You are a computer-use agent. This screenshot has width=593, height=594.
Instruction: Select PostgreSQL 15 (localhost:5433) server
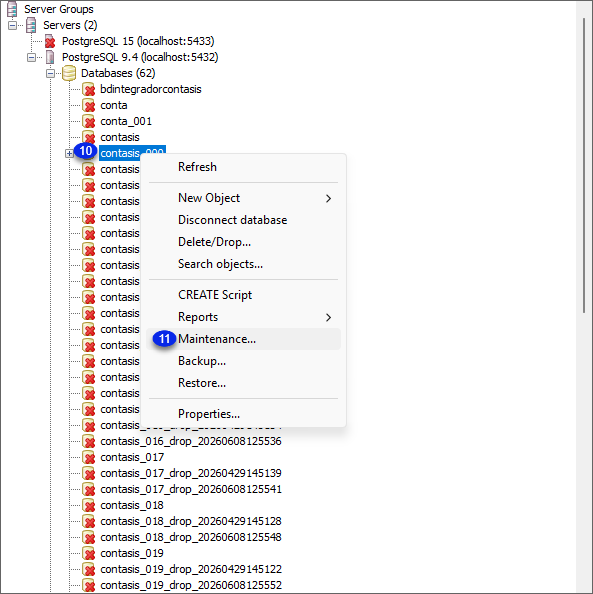click(x=138, y=41)
